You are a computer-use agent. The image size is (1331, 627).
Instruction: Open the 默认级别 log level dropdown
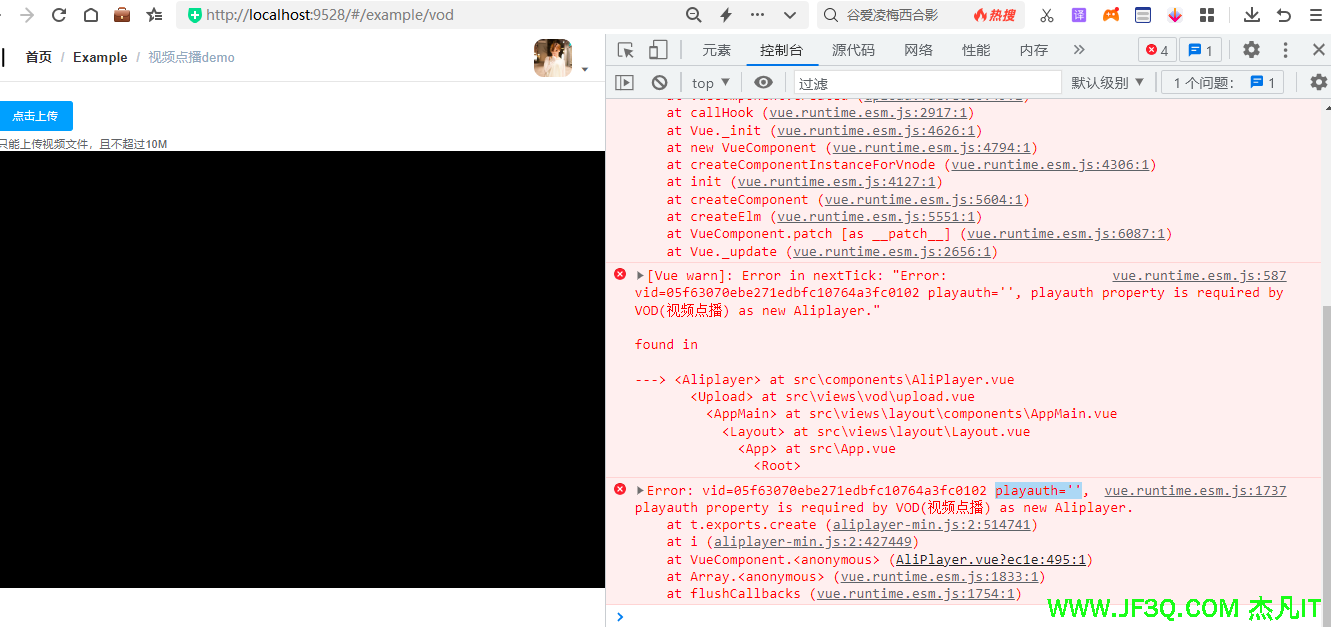click(x=1107, y=83)
